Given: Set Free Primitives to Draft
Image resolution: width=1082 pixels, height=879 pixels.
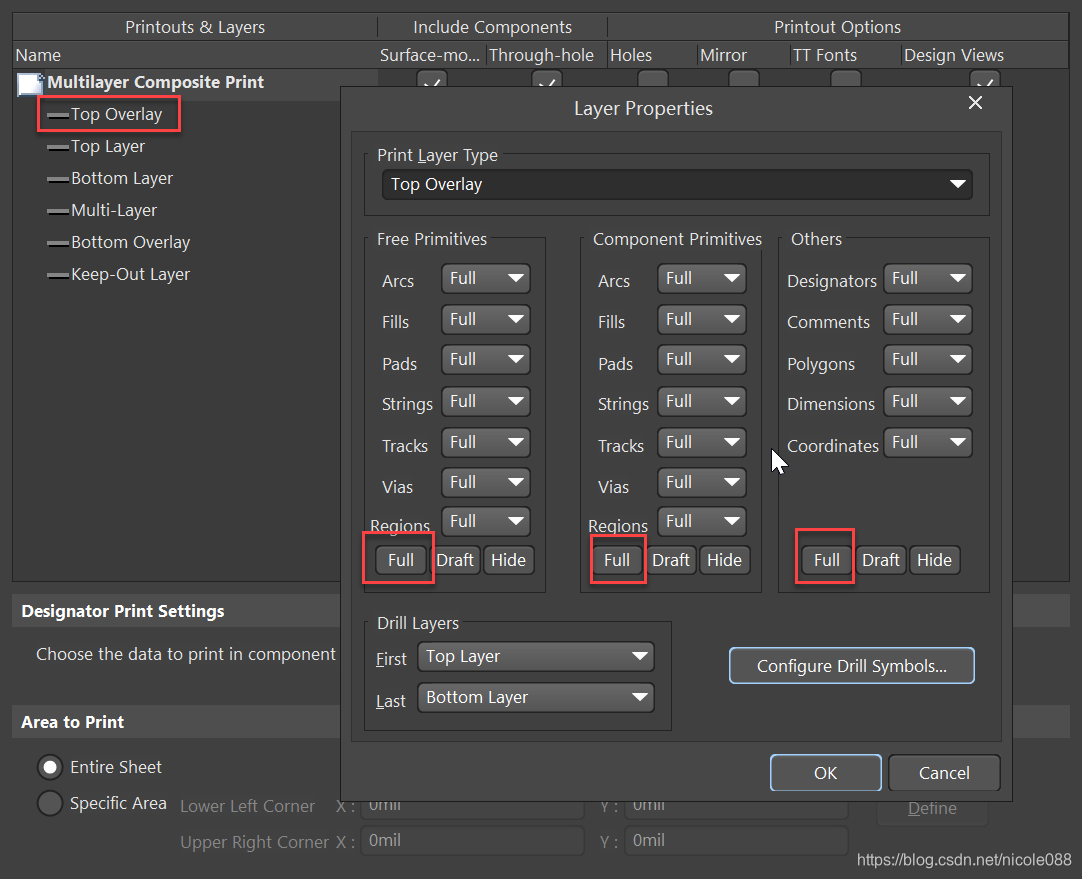Looking at the screenshot, I should tap(455, 560).
